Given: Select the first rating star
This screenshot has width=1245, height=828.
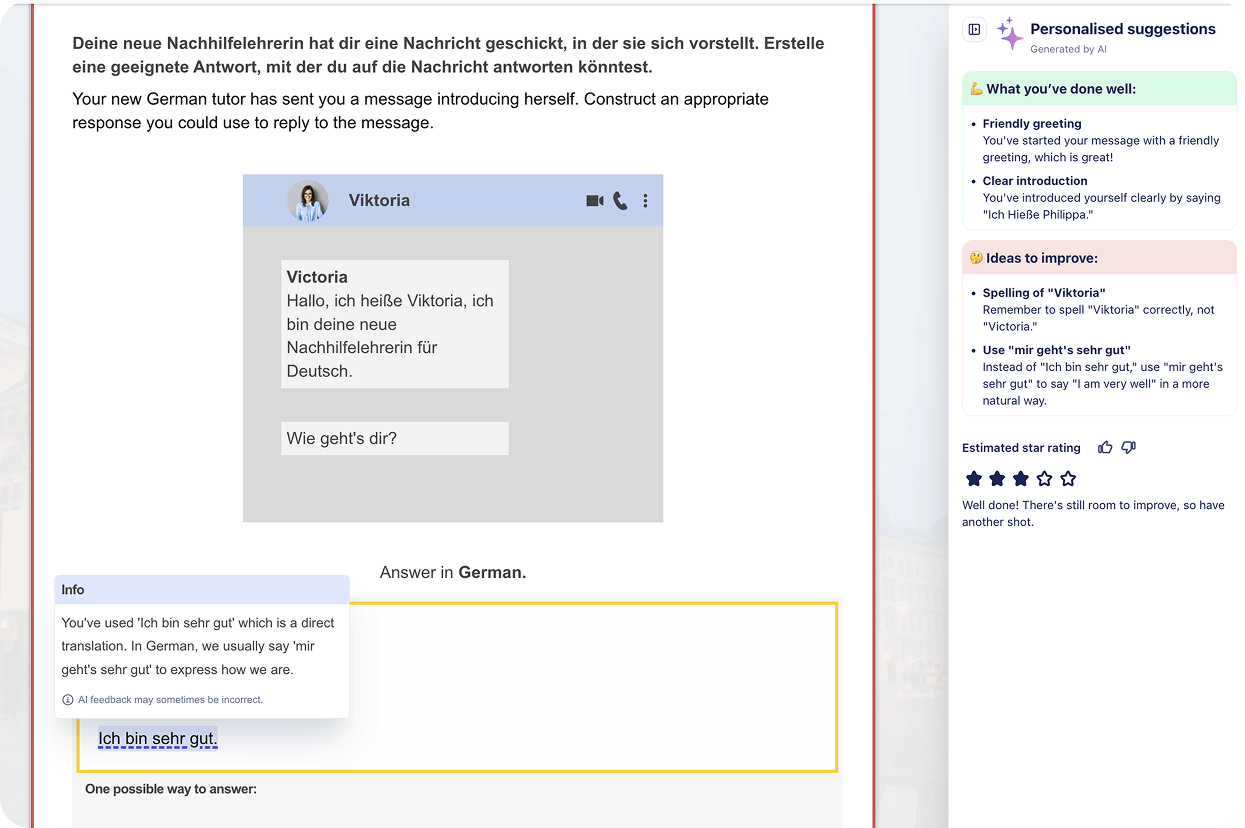Looking at the screenshot, I should [973, 479].
